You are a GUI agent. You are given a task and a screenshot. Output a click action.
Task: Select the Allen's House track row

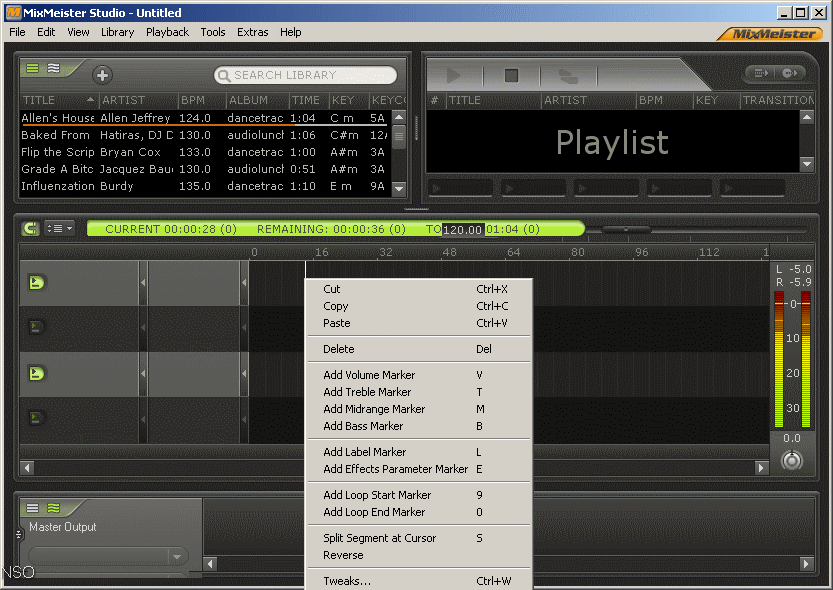pyautogui.click(x=205, y=118)
